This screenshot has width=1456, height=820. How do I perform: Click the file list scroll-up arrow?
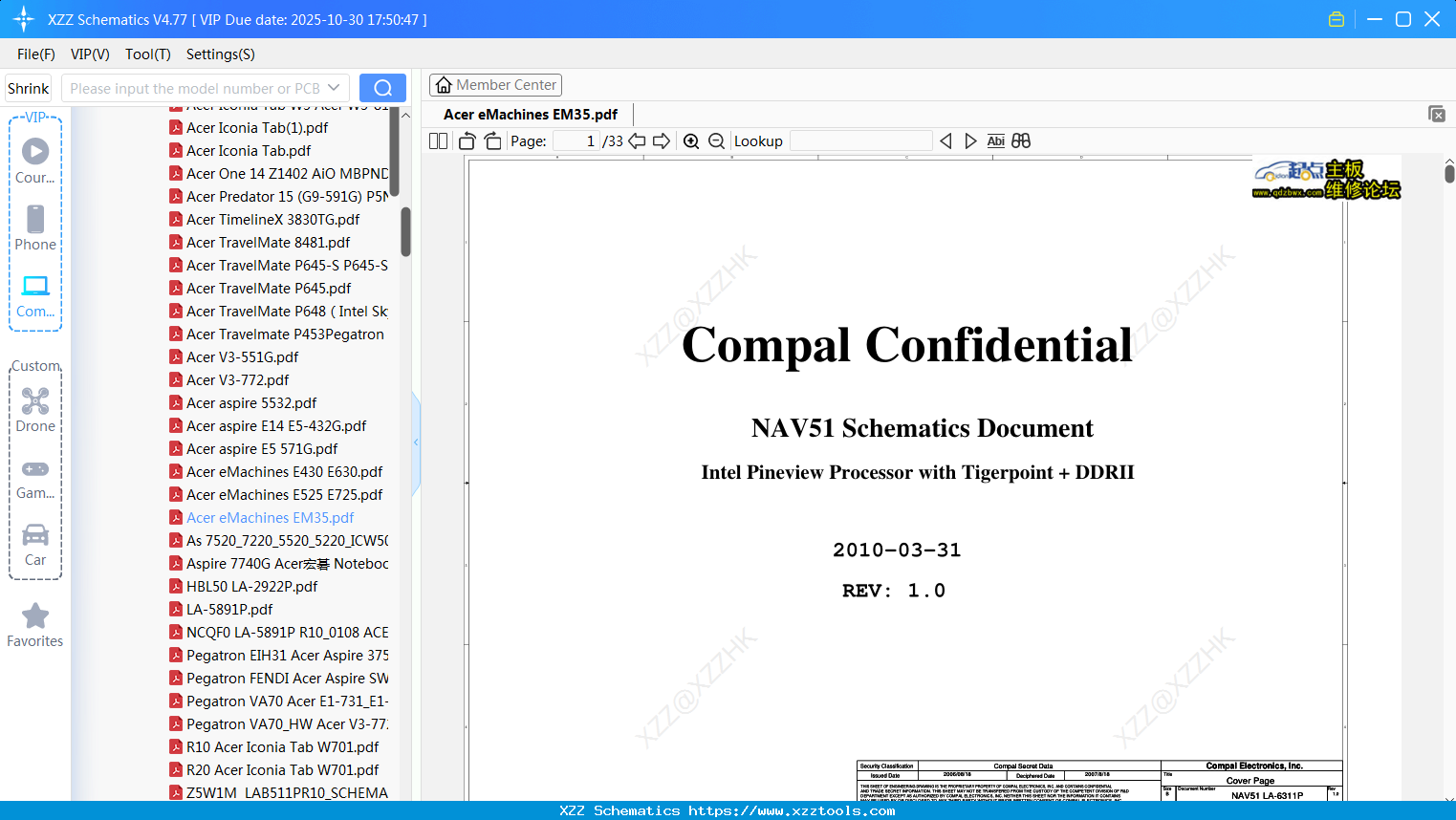click(x=405, y=115)
